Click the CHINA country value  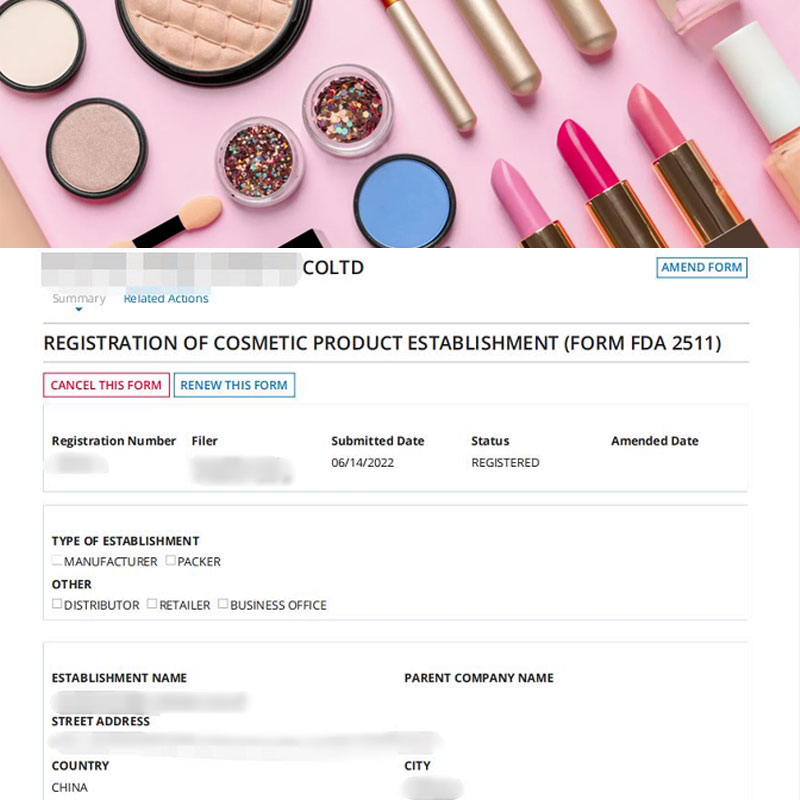click(69, 787)
